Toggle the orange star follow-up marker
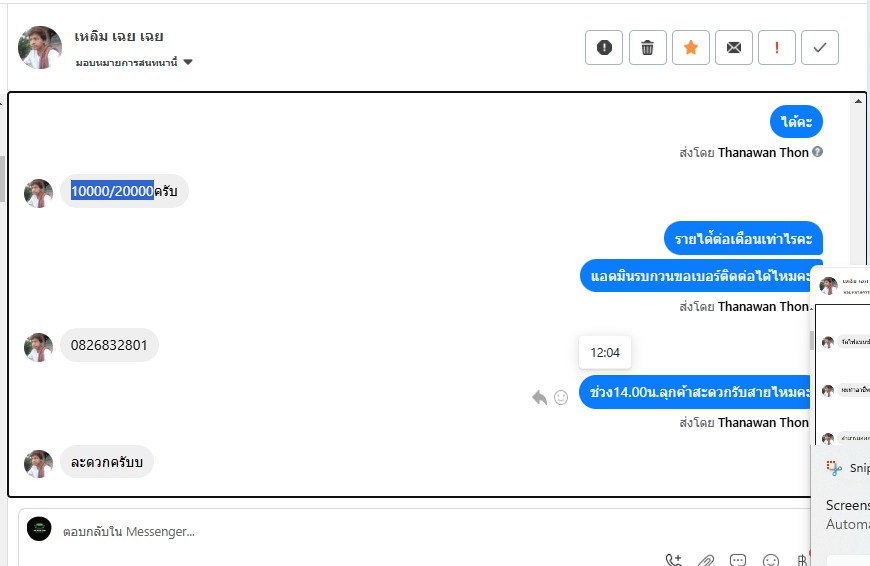 690,48
